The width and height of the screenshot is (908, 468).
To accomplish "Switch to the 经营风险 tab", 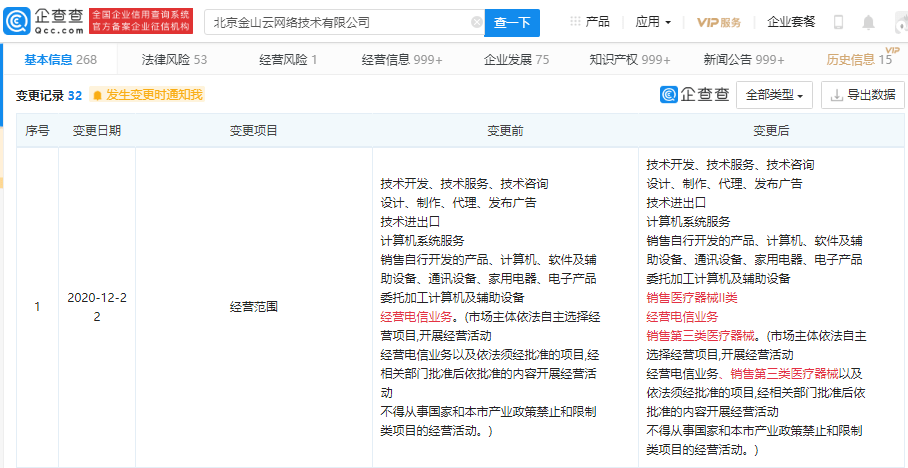I will [288, 60].
